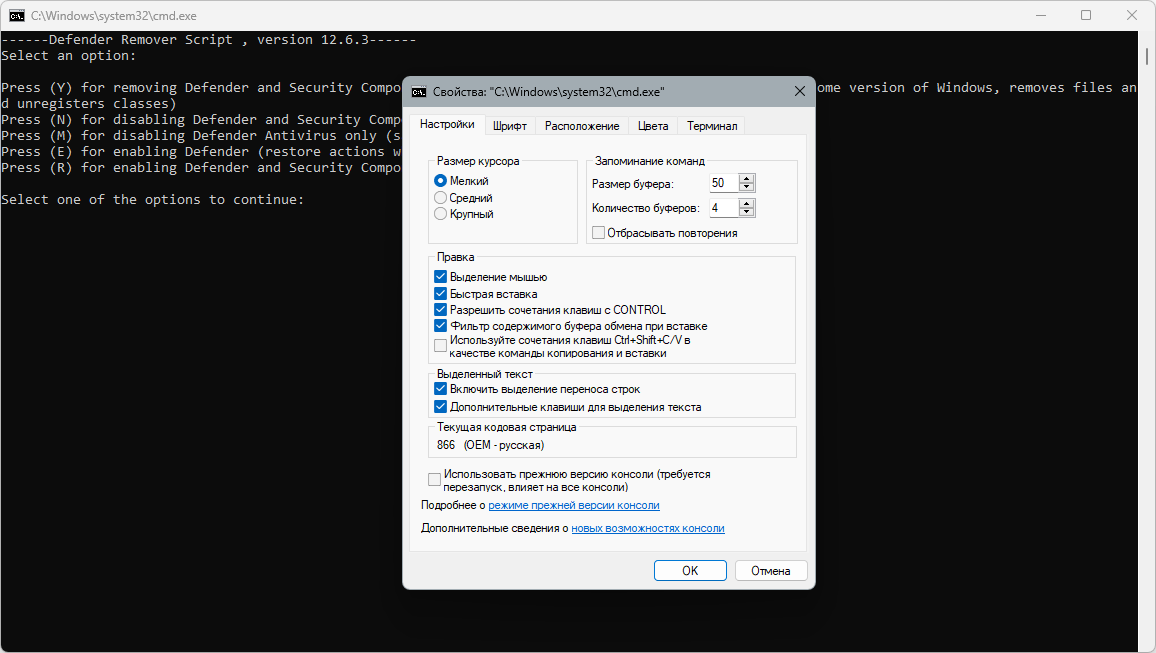Increase Размер буфера with the up arrow
The height and width of the screenshot is (653, 1156).
coord(747,178)
